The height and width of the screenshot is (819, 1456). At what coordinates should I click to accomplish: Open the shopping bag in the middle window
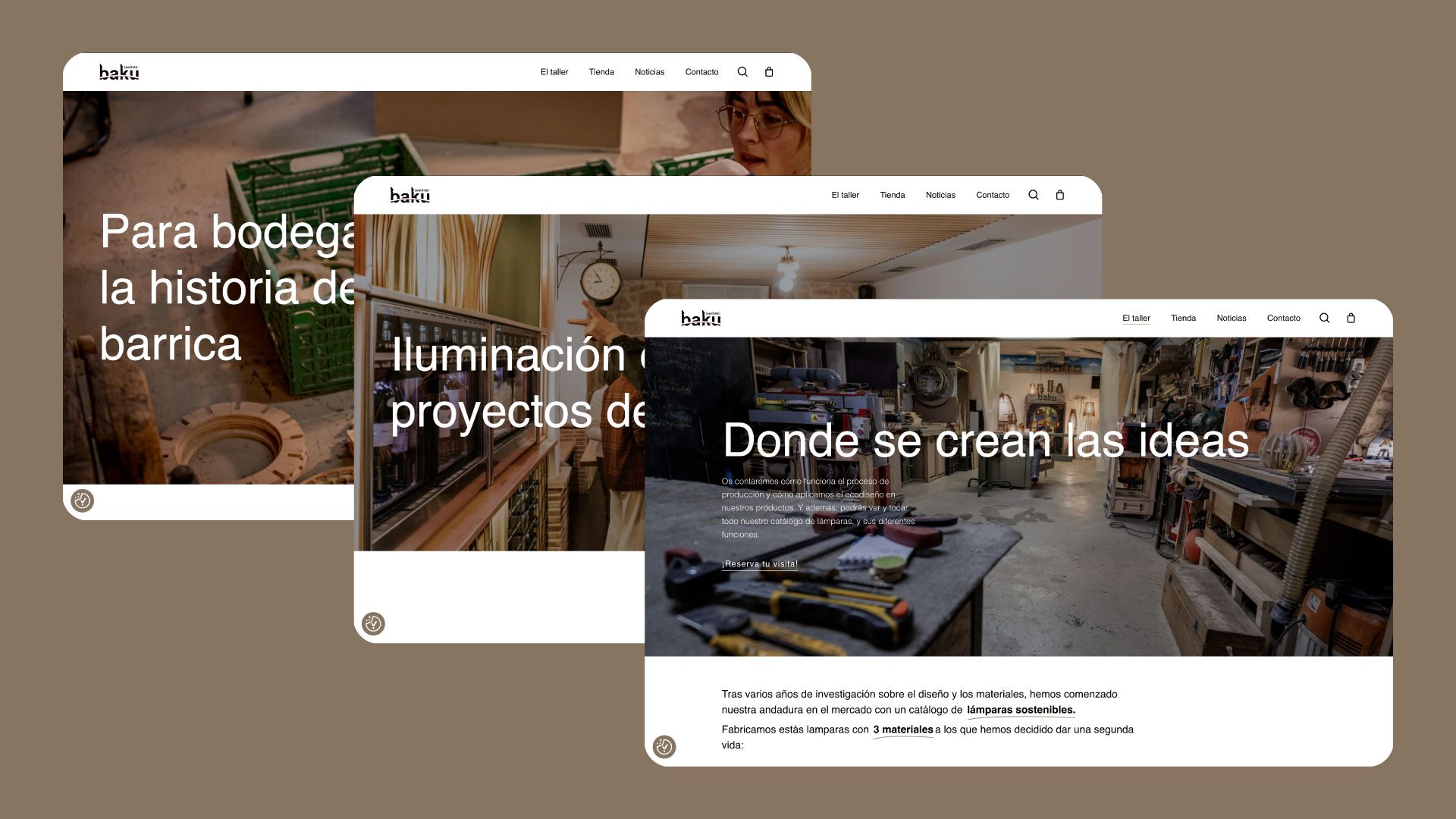1060,195
